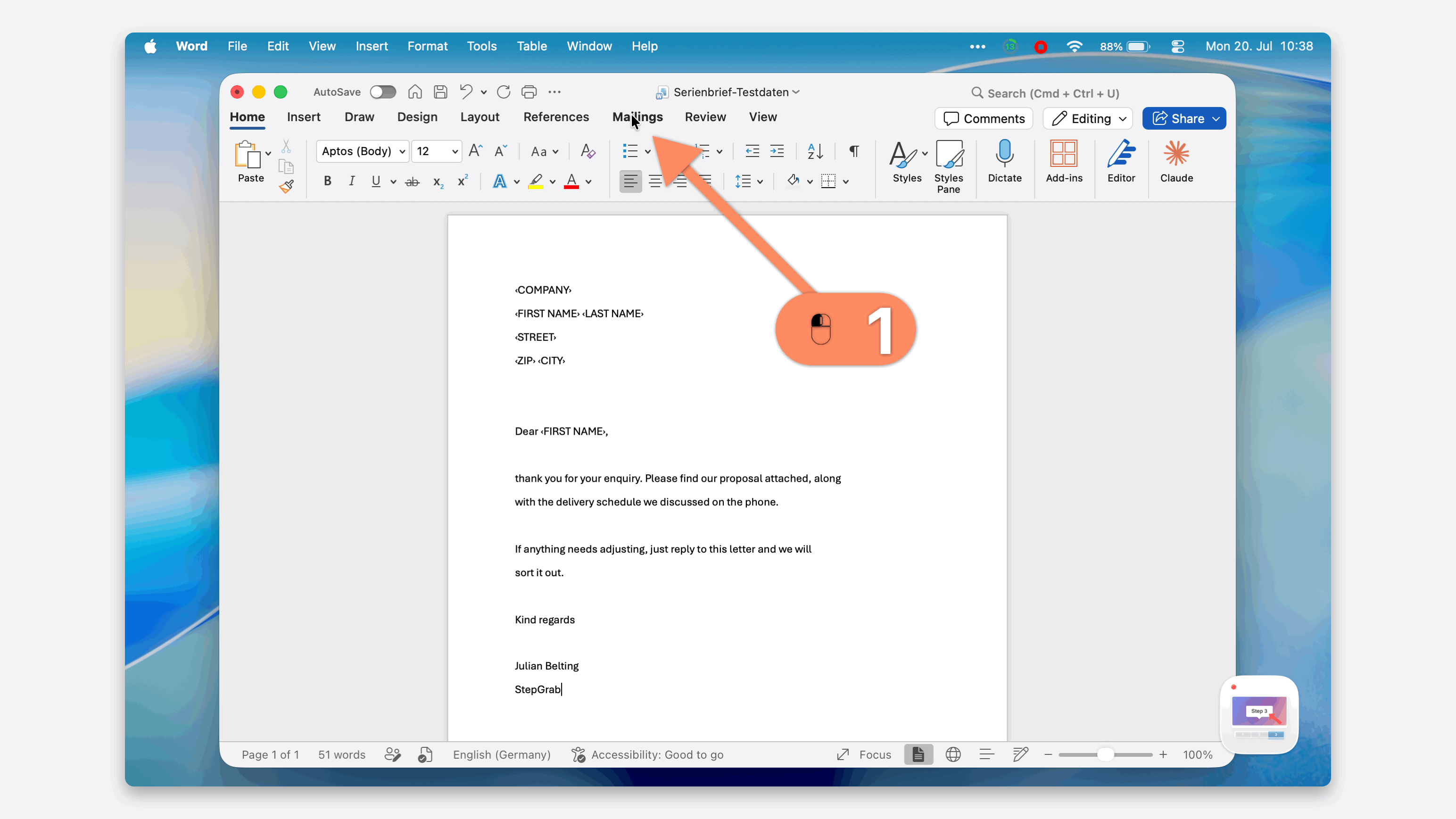Apply the red font color swatch
The height and width of the screenshot is (819, 1456).
571,182
